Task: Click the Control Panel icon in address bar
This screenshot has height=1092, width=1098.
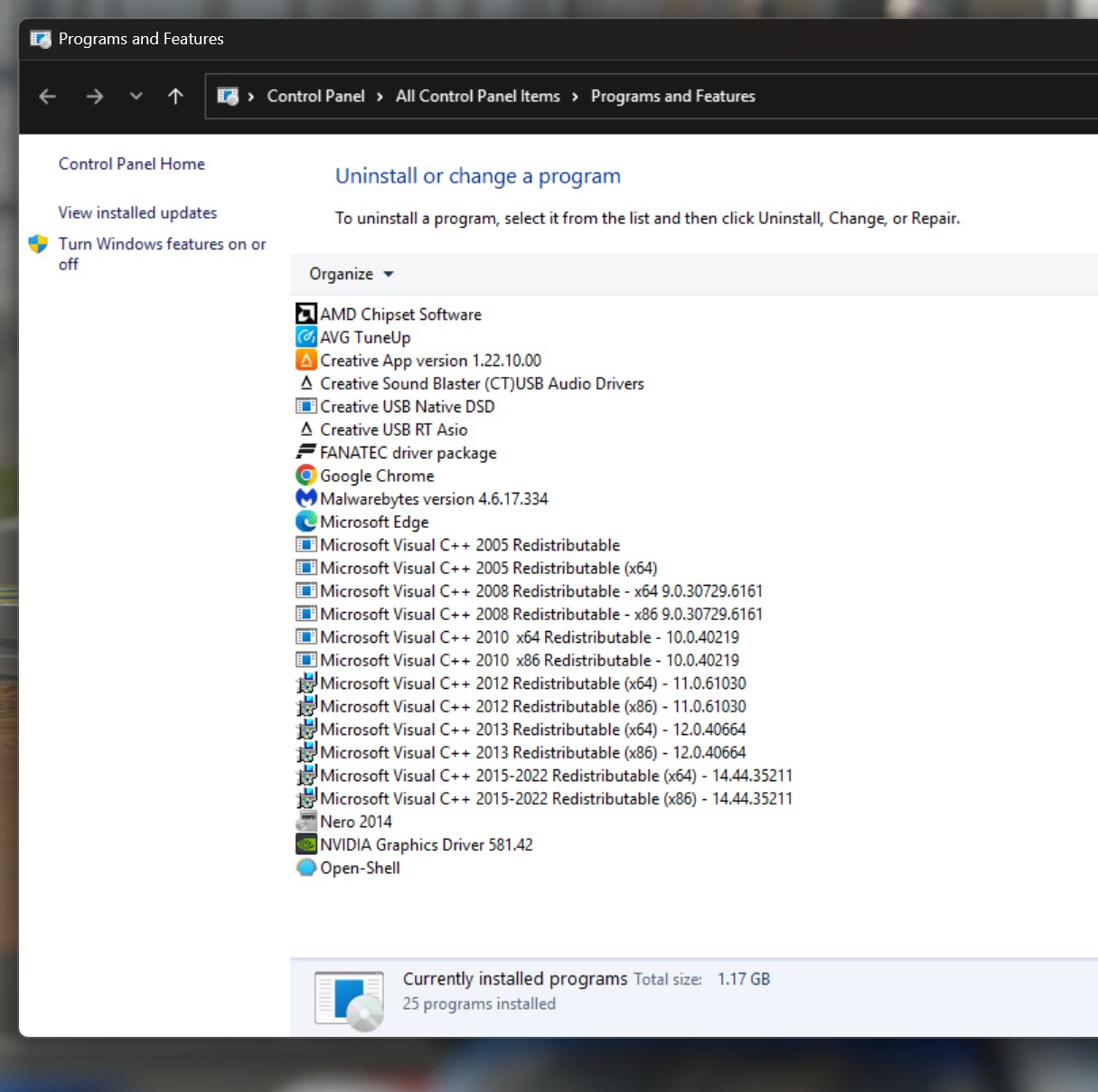Action: pos(229,96)
